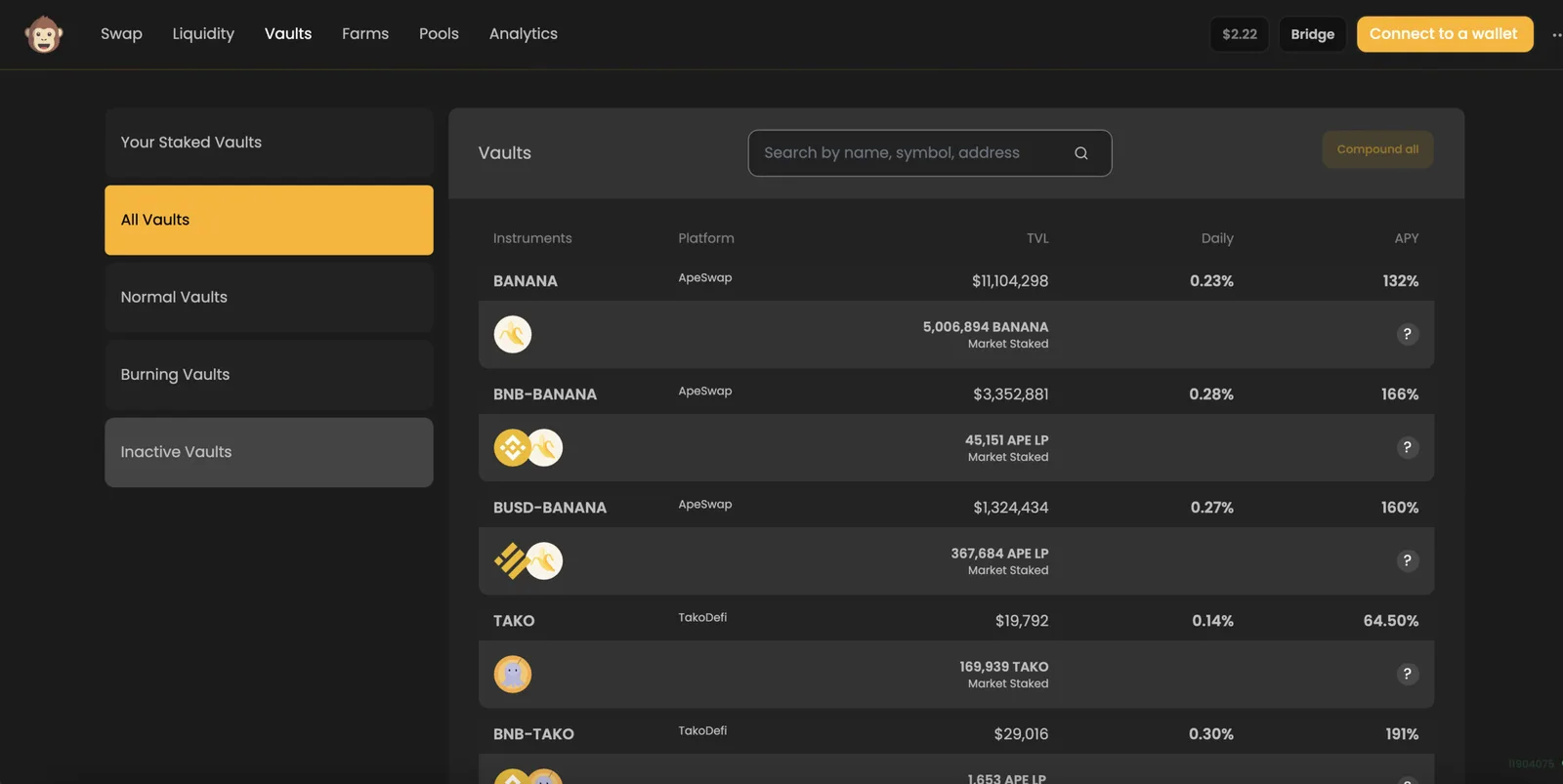Open the Analytics page
Screen dimensions: 1563x784
tap(524, 33)
